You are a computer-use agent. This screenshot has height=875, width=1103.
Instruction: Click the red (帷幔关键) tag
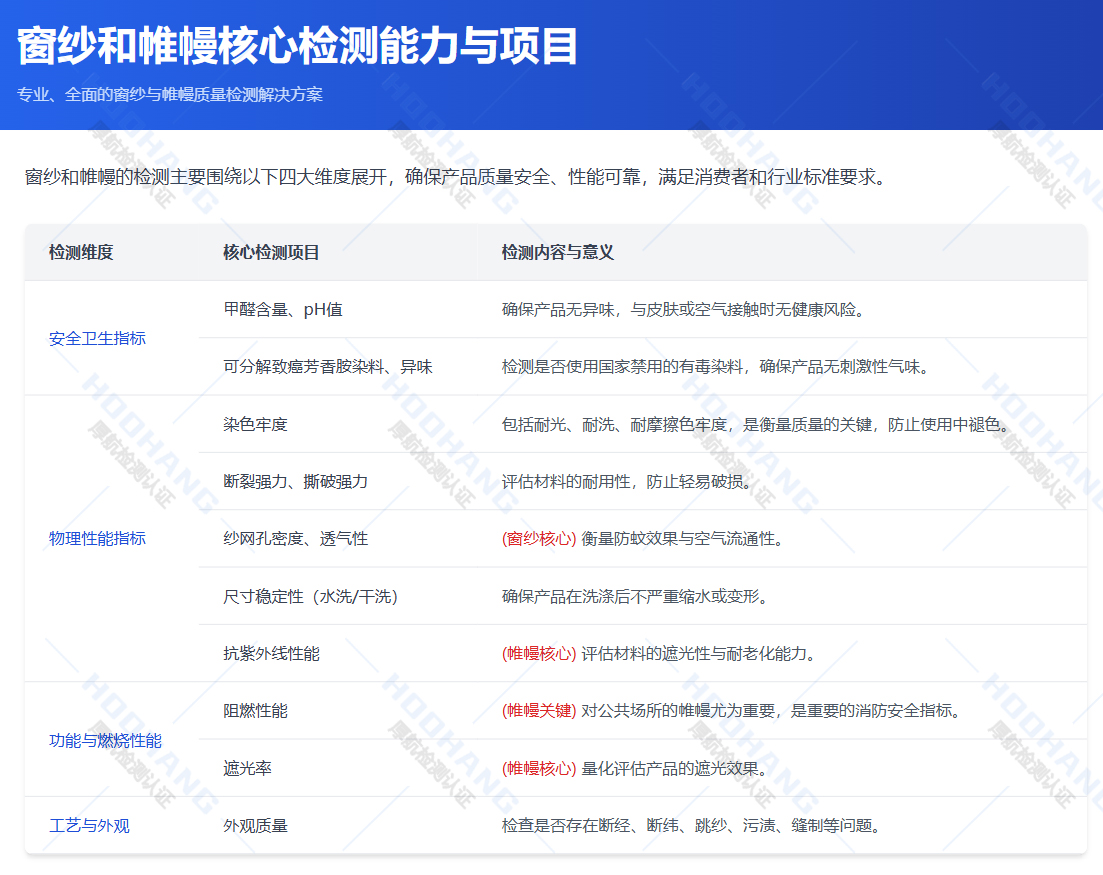(539, 711)
